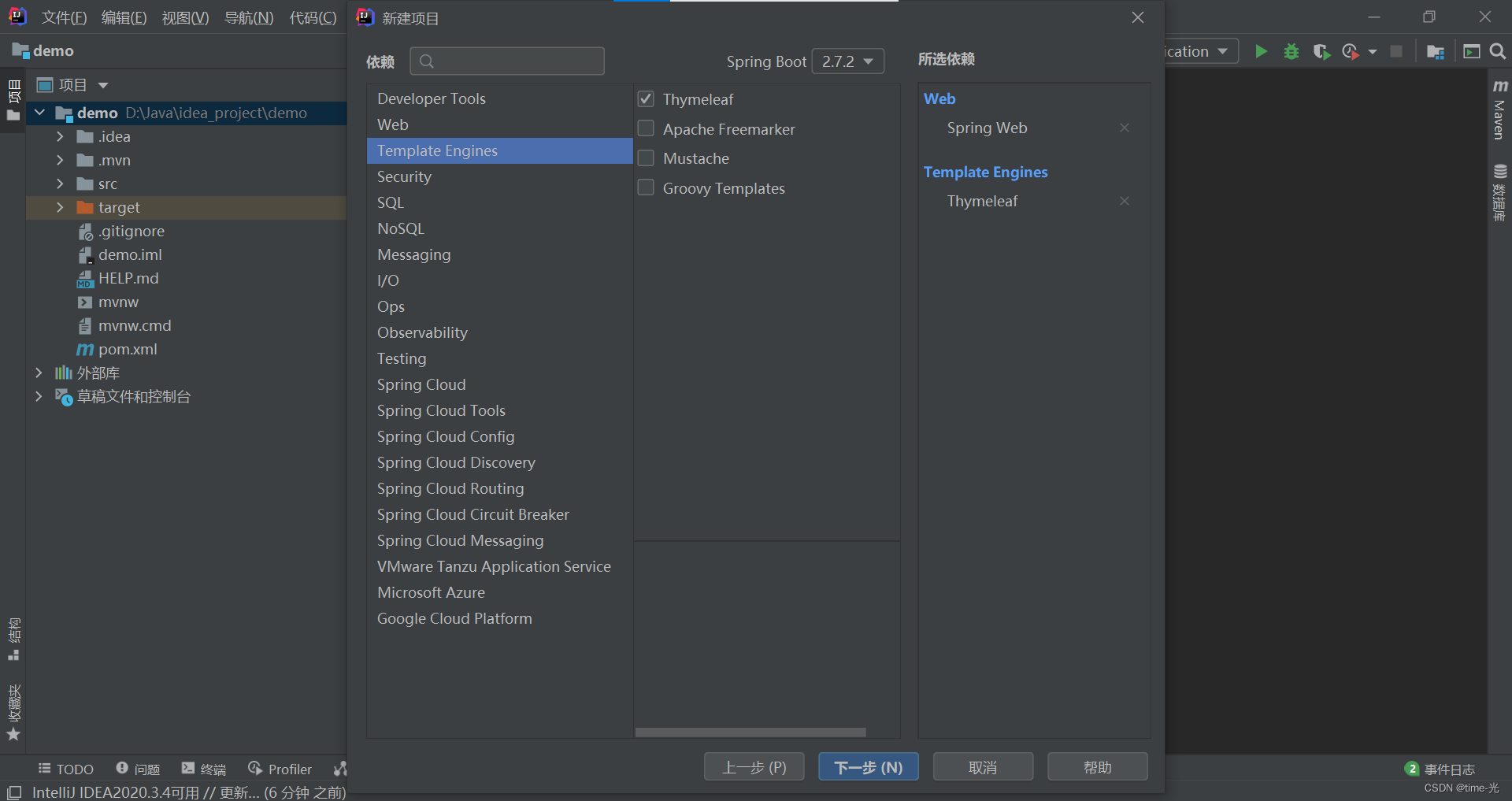Click the Search Everywhere magnifier icon

pos(1498,51)
